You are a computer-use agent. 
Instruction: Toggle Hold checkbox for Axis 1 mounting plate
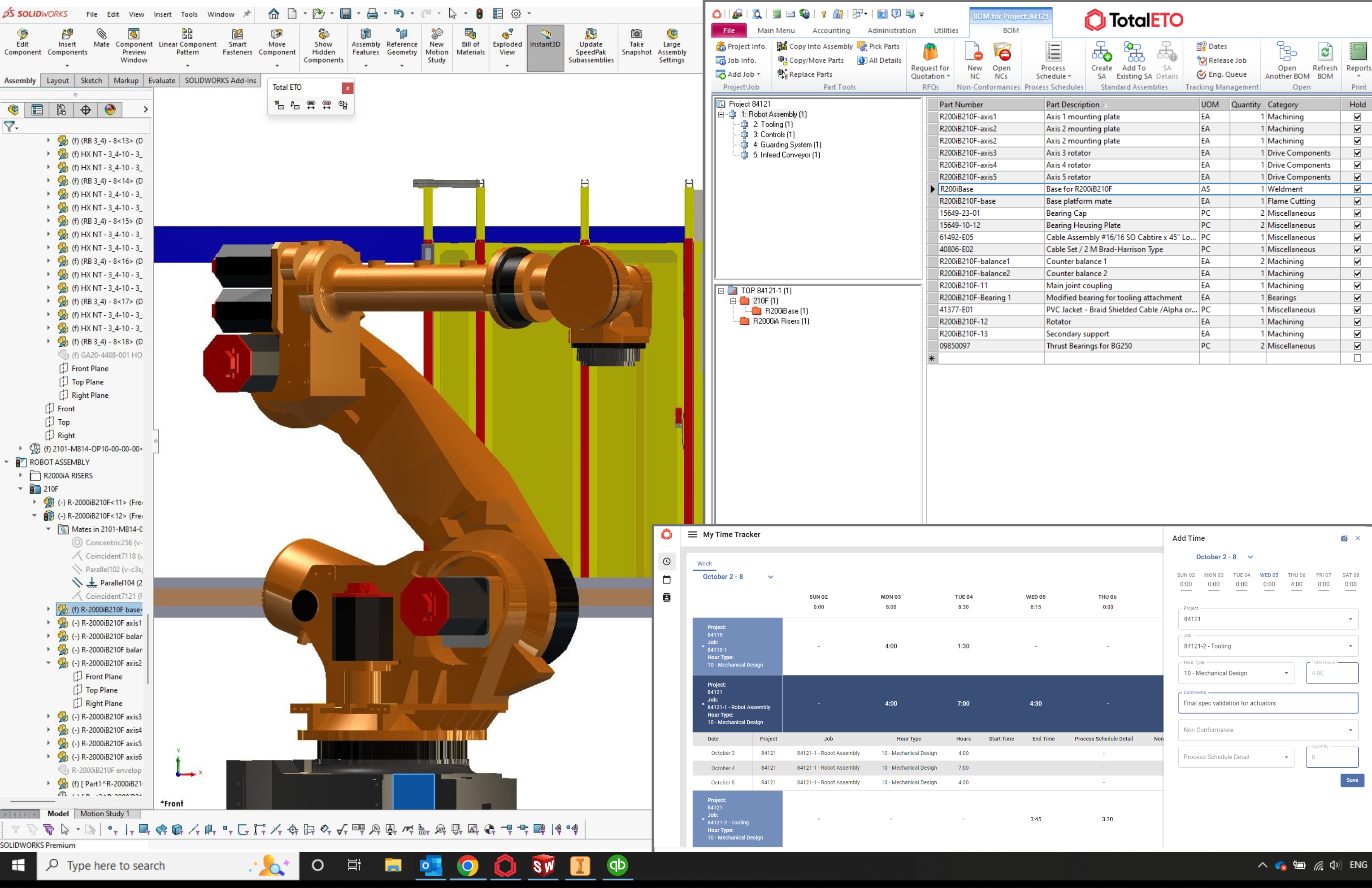click(x=1357, y=117)
